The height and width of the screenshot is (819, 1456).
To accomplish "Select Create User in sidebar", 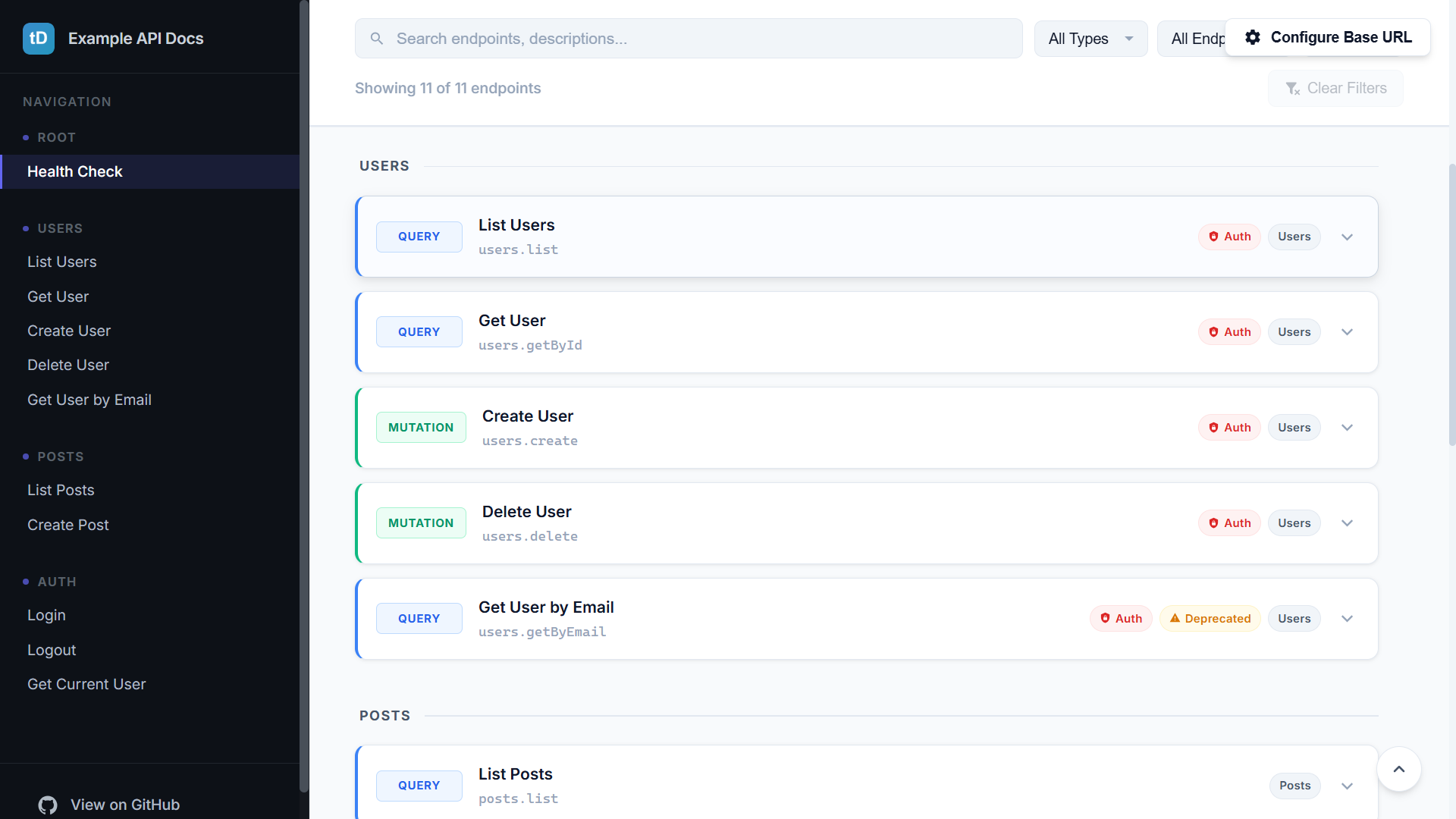I will pyautogui.click(x=150, y=331).
